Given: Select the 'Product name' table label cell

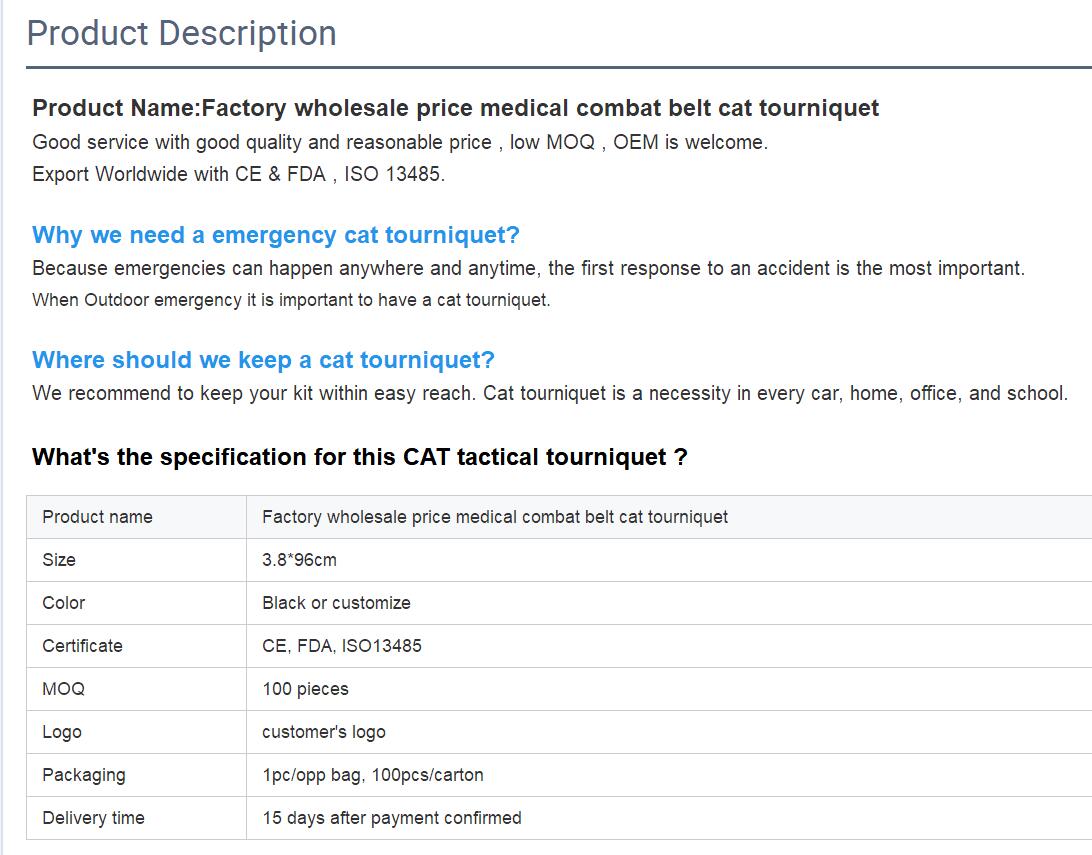Looking at the screenshot, I should 97,517.
